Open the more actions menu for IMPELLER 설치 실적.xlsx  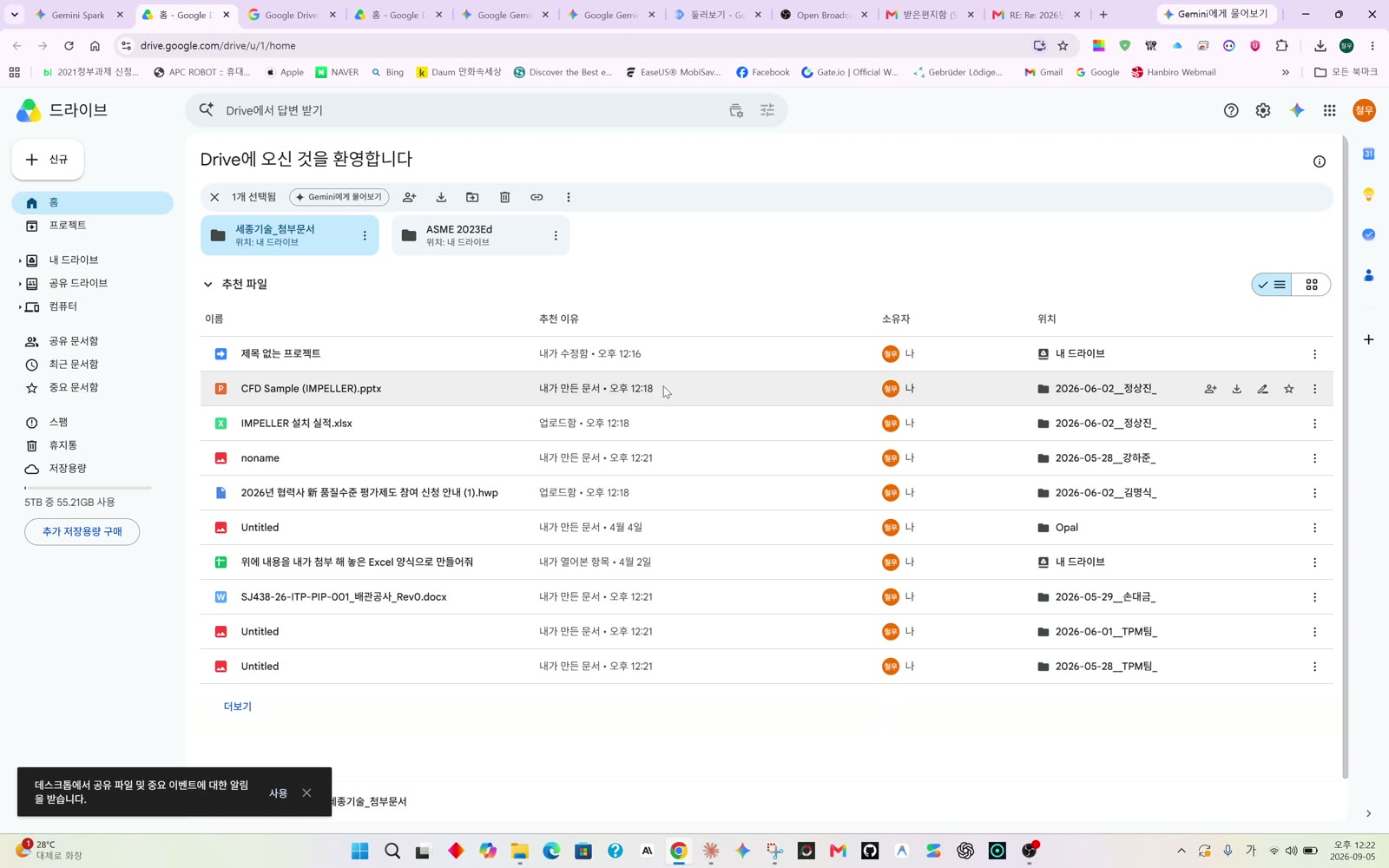[1315, 424]
